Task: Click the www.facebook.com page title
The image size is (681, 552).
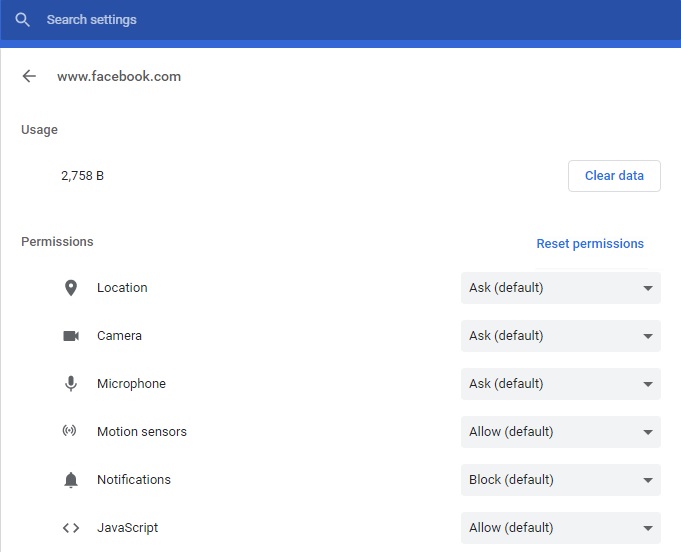Action: coord(119,76)
